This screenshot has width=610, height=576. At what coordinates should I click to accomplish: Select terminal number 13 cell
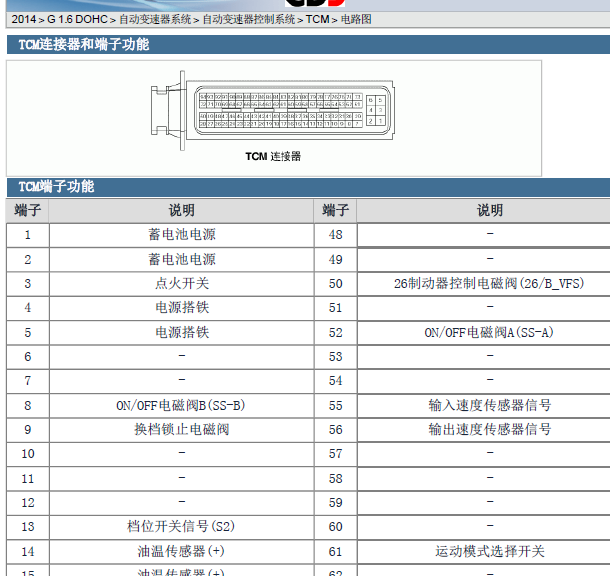pos(28,527)
